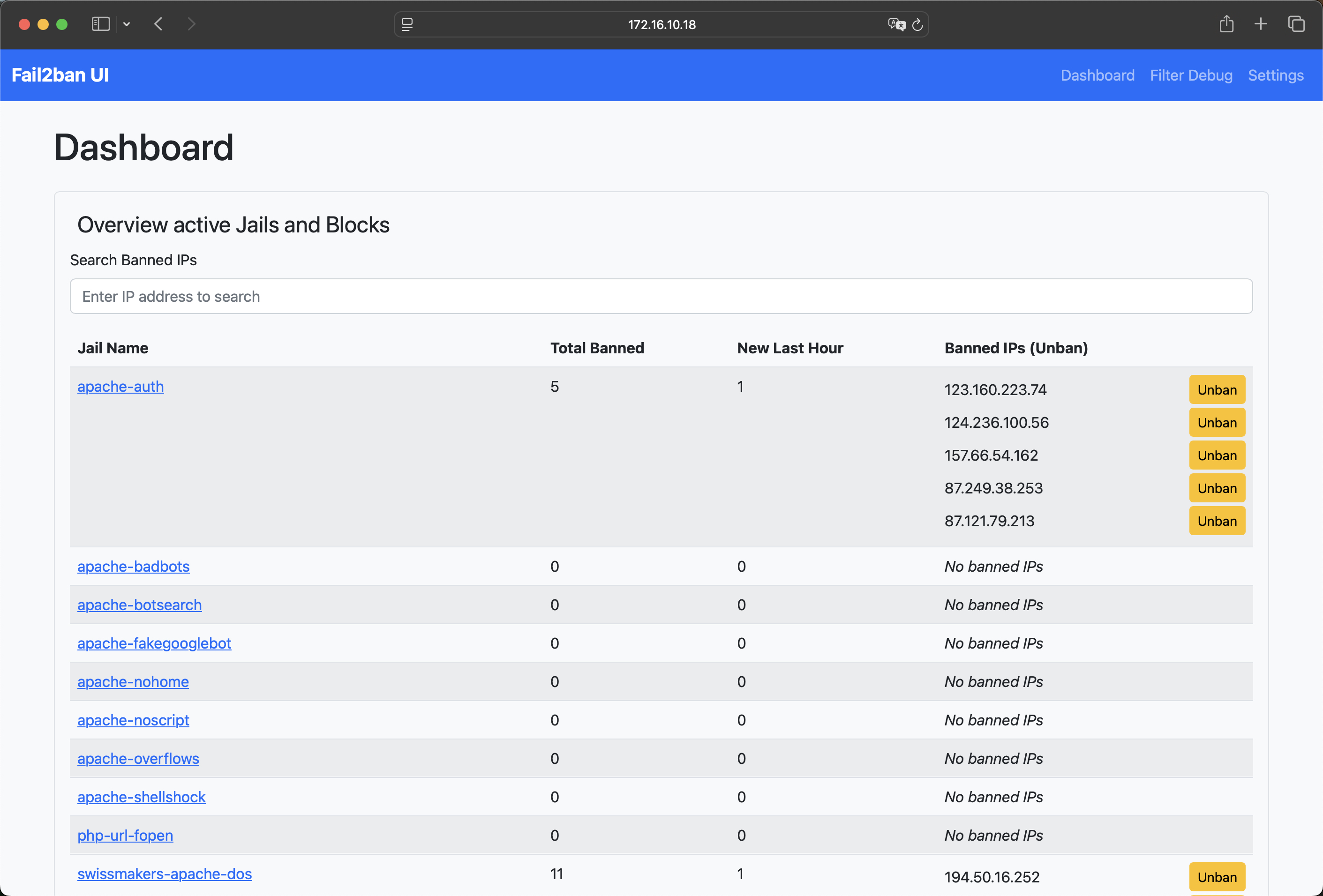Unban IP 87.249.38.253

(x=1217, y=488)
